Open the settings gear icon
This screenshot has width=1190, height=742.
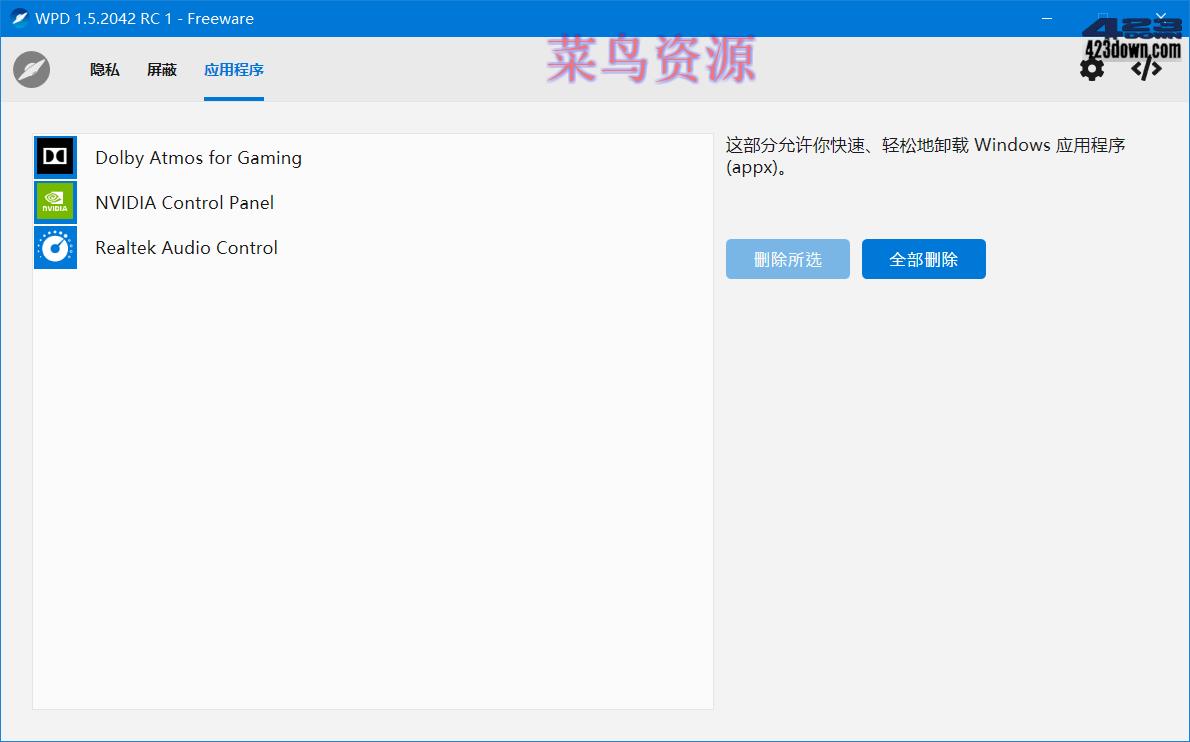coord(1092,68)
